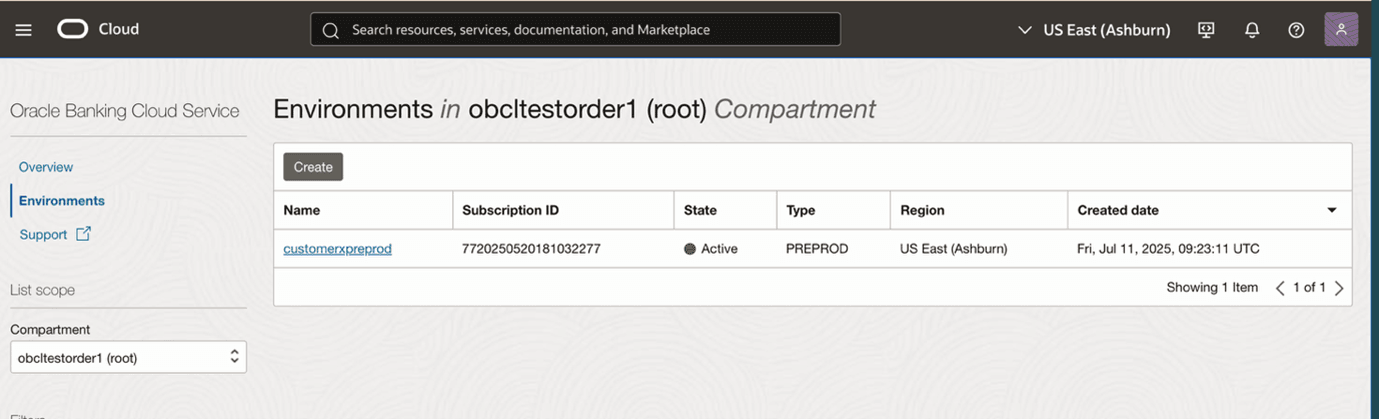
Task: Open the Overview section
Action: point(46,167)
